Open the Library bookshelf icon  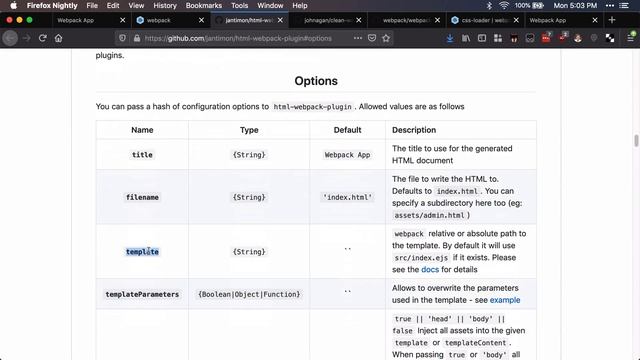tap(466, 38)
